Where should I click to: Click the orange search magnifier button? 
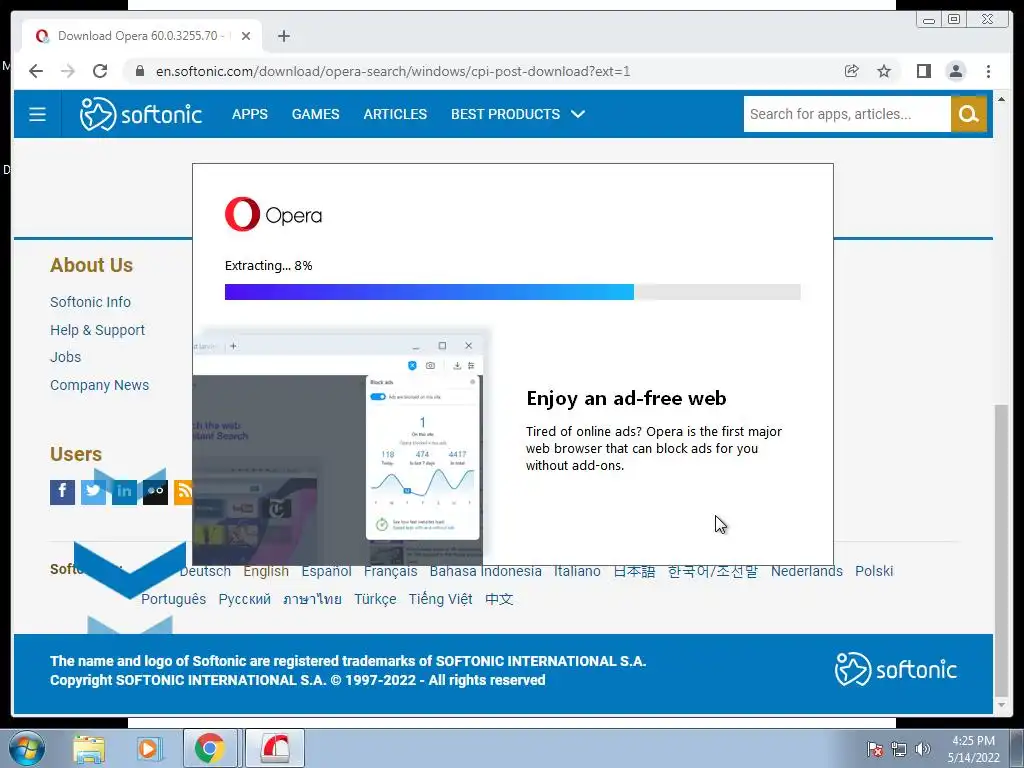click(x=968, y=114)
